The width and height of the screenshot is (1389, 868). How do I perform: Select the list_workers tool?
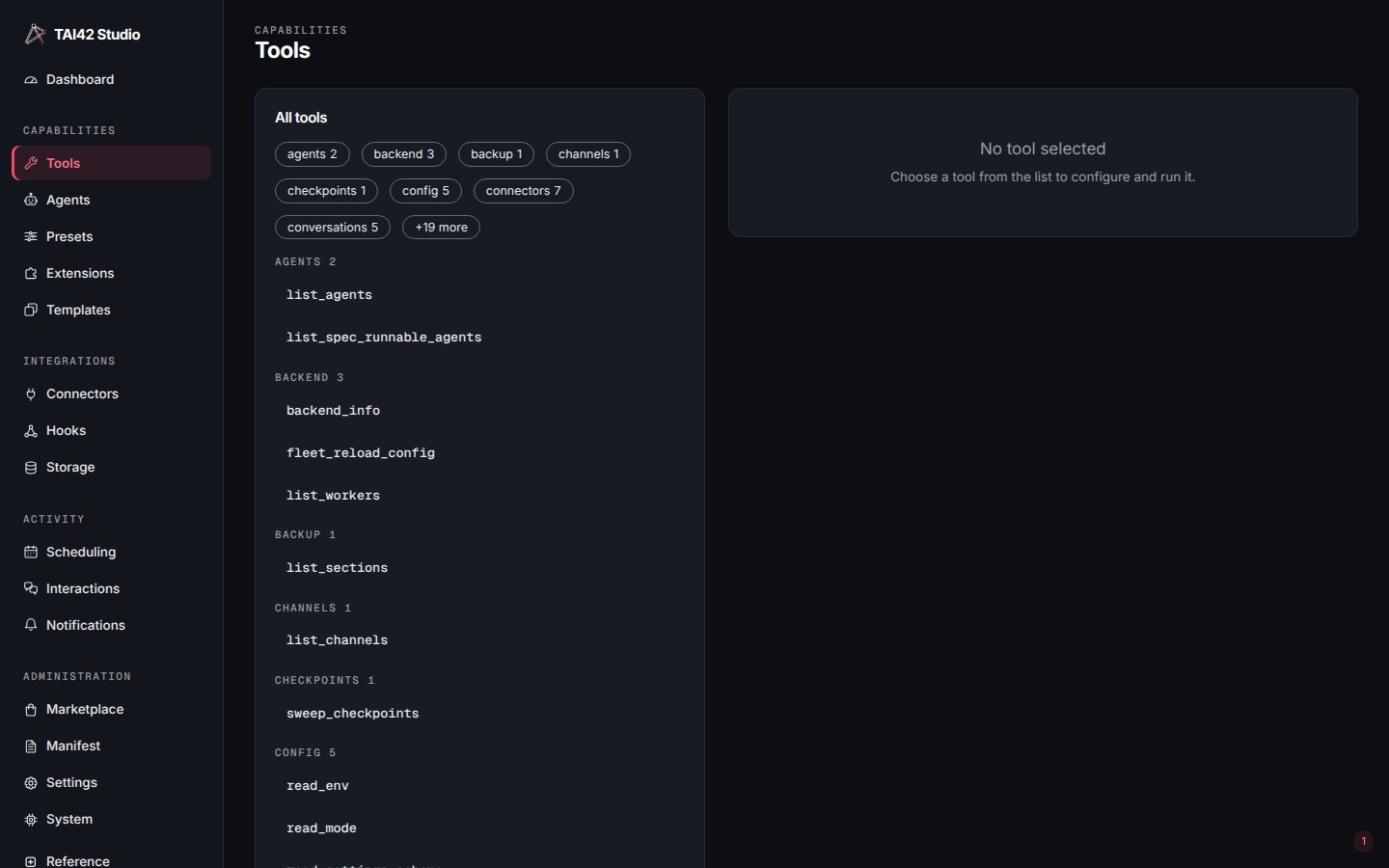[479, 496]
